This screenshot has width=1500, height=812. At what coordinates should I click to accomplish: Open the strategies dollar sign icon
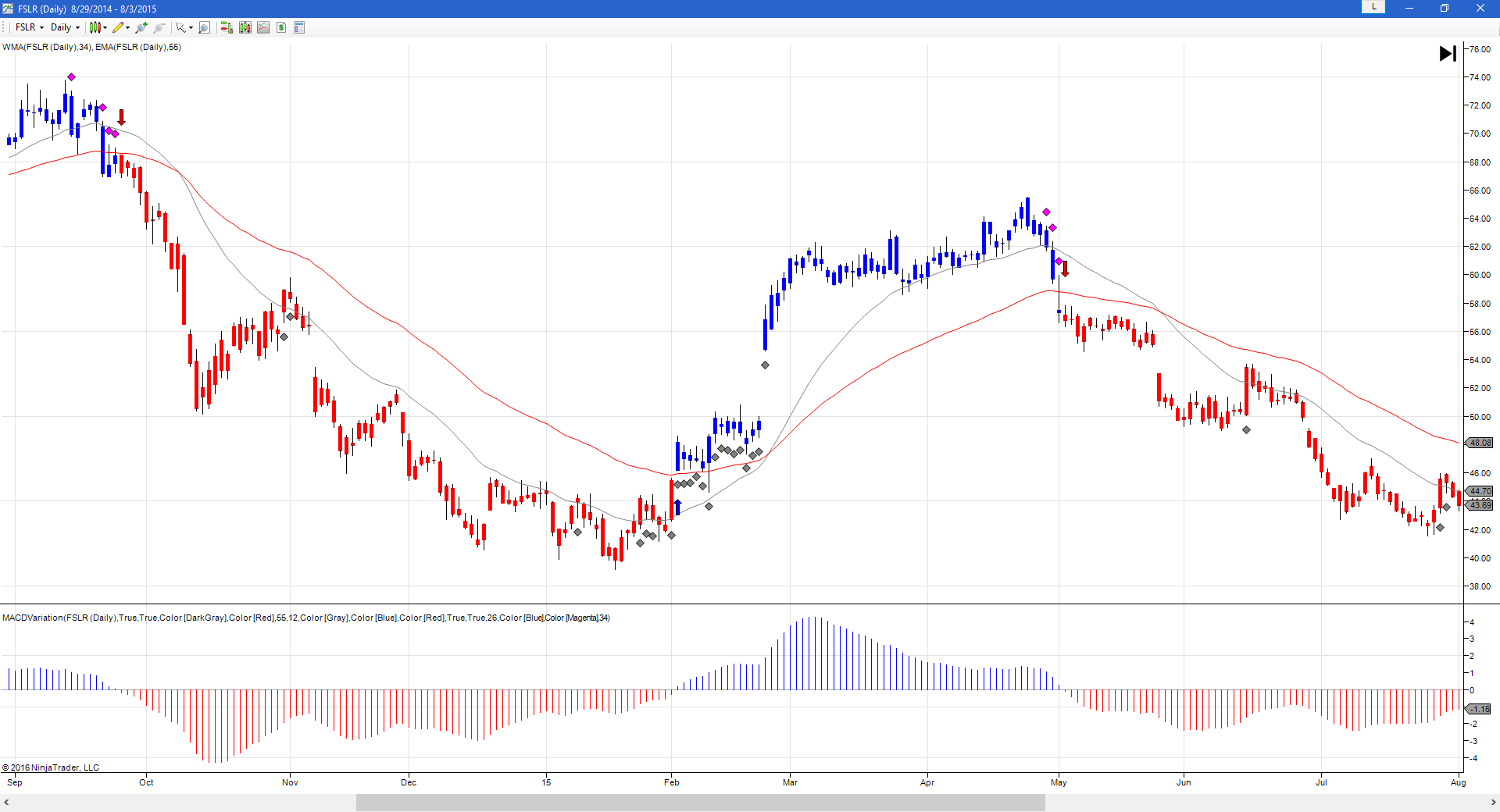pyautogui.click(x=281, y=27)
